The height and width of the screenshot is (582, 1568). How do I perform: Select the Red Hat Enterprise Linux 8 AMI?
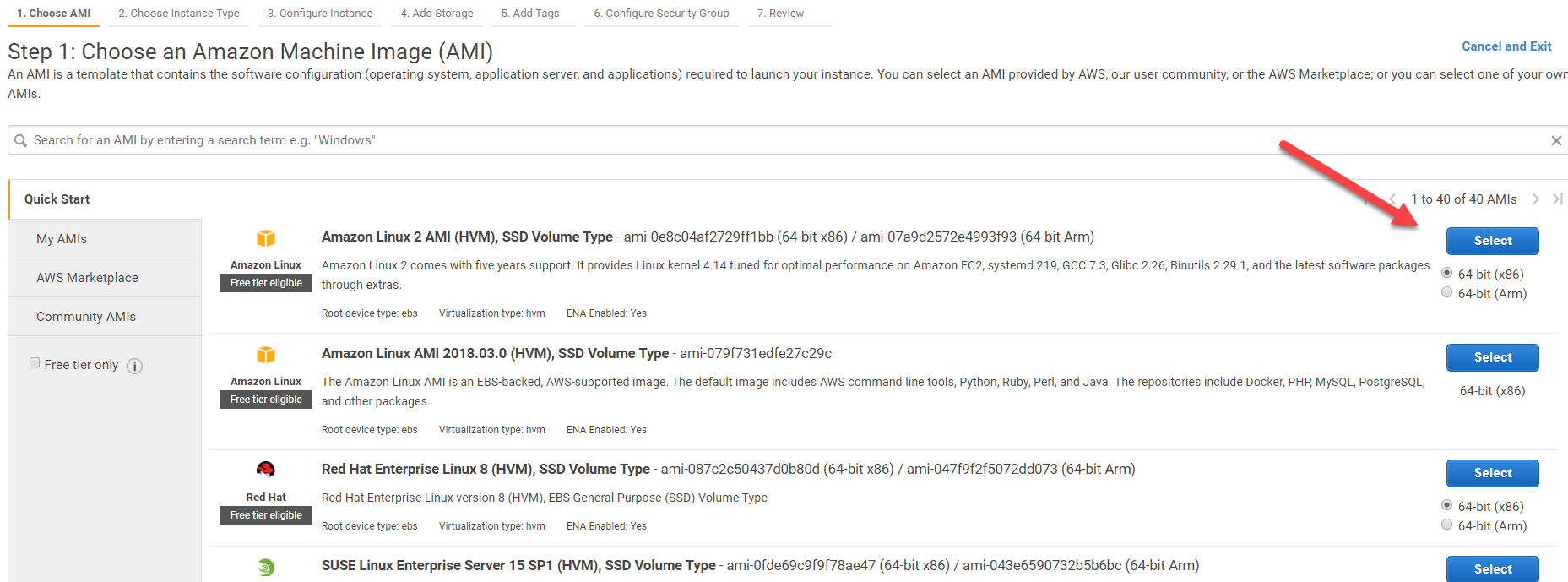point(1493,473)
